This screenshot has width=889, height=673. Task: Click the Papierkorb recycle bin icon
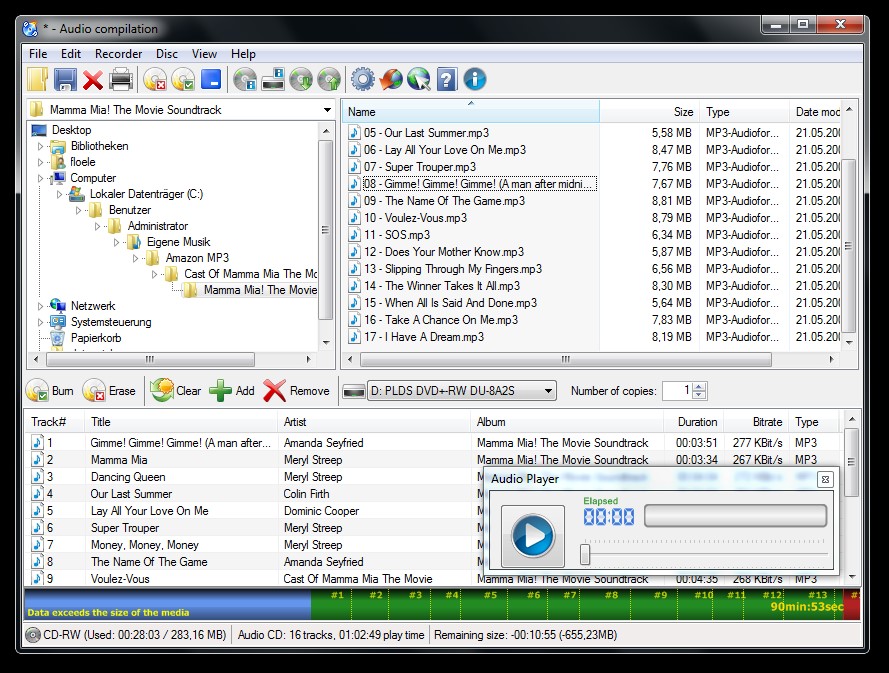point(57,338)
